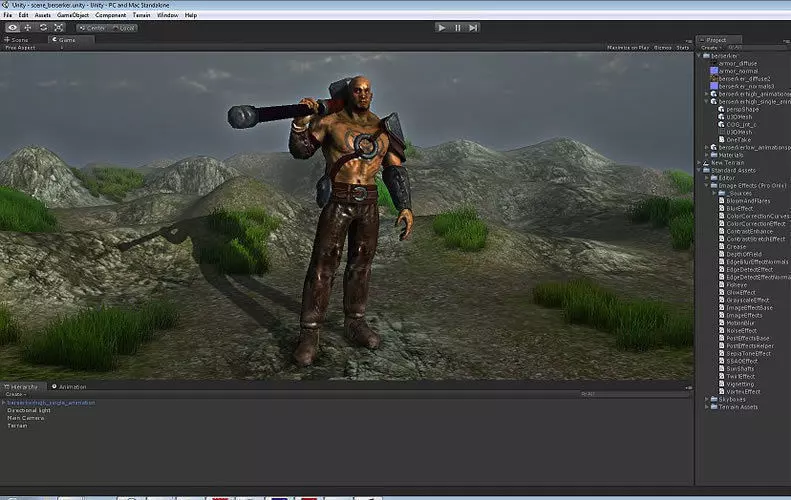Pause the game preview

coord(458,28)
